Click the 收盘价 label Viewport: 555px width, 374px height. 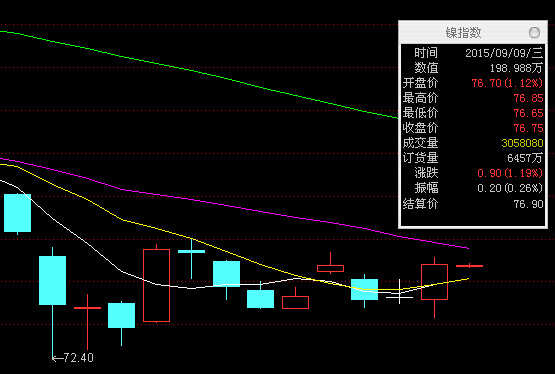tap(420, 128)
